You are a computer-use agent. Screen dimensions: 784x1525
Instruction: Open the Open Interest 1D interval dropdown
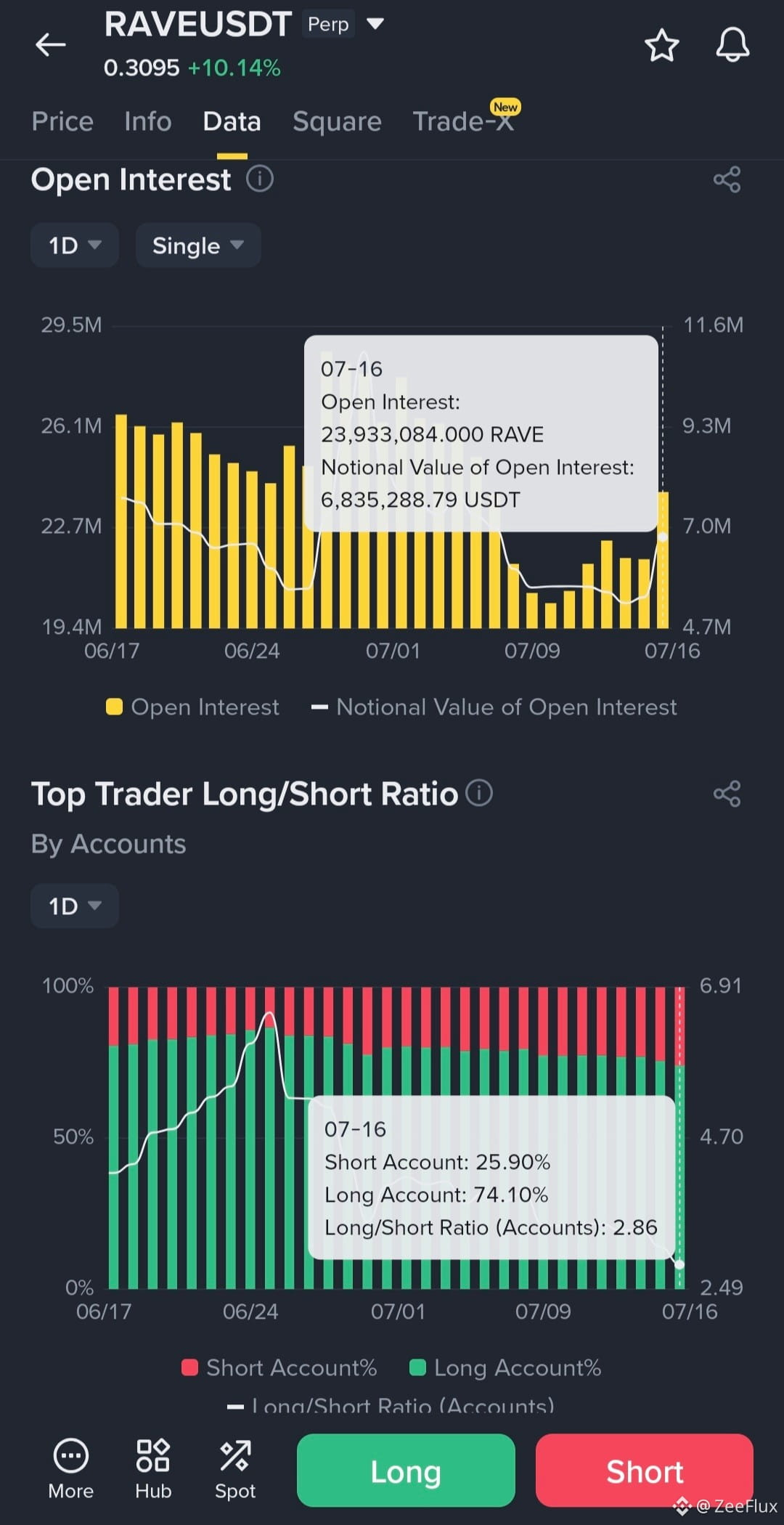75,245
